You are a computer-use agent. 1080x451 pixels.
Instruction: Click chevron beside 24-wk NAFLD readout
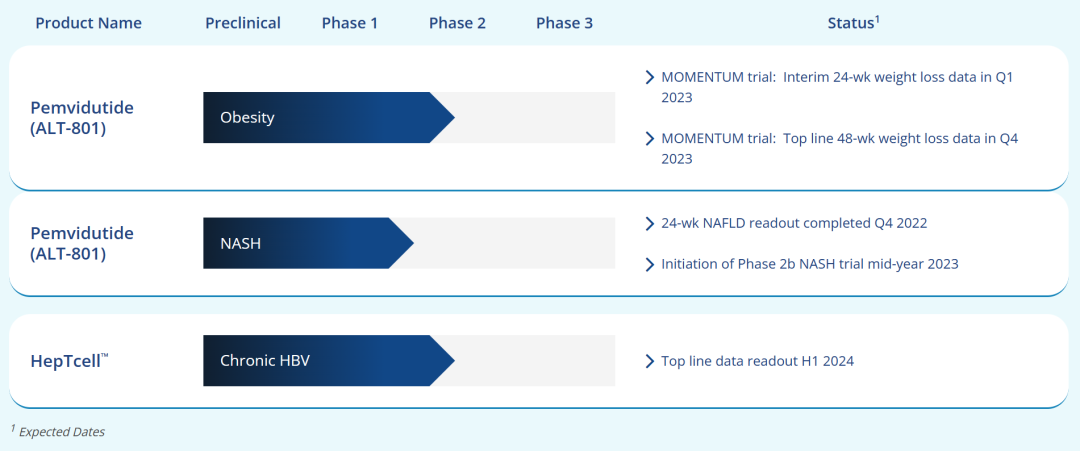click(x=651, y=223)
